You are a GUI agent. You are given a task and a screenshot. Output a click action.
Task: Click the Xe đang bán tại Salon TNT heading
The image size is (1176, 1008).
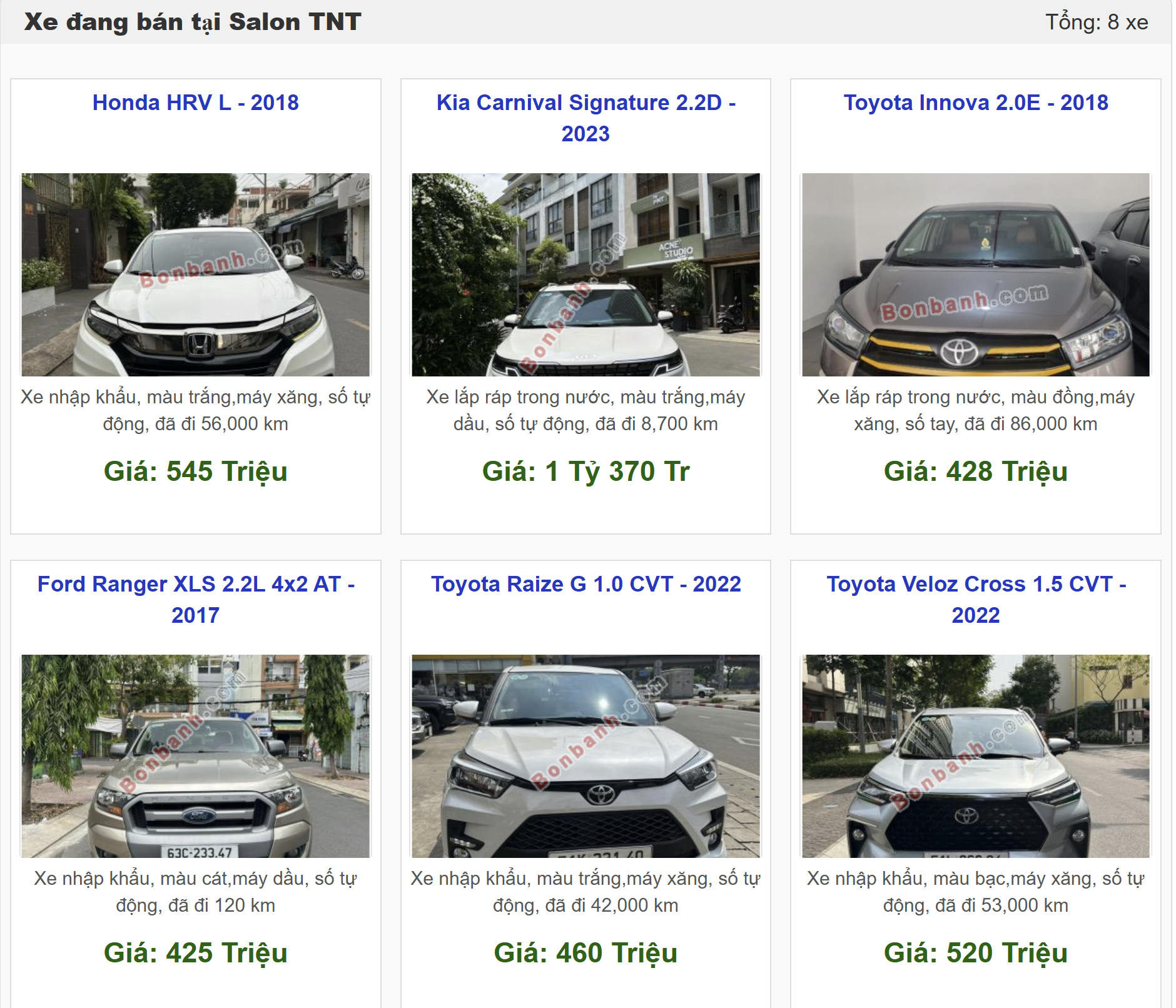click(x=193, y=23)
